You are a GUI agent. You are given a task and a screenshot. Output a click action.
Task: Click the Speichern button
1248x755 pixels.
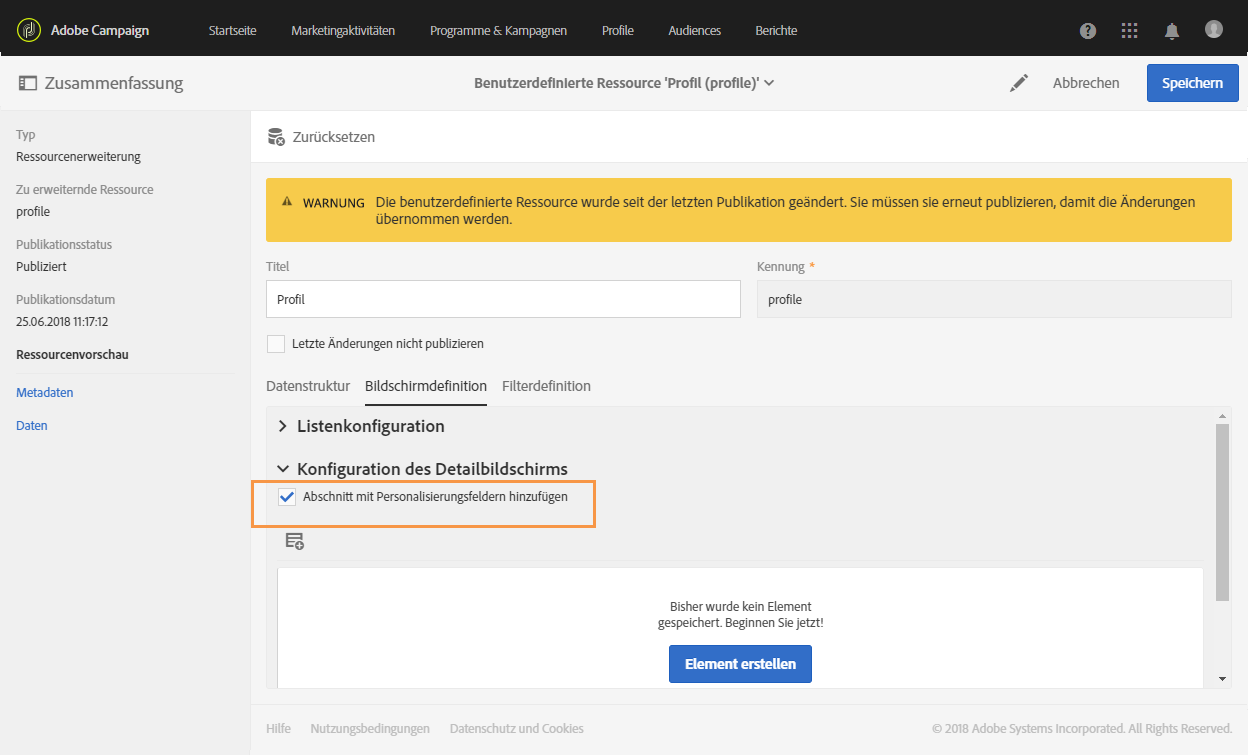(1192, 83)
